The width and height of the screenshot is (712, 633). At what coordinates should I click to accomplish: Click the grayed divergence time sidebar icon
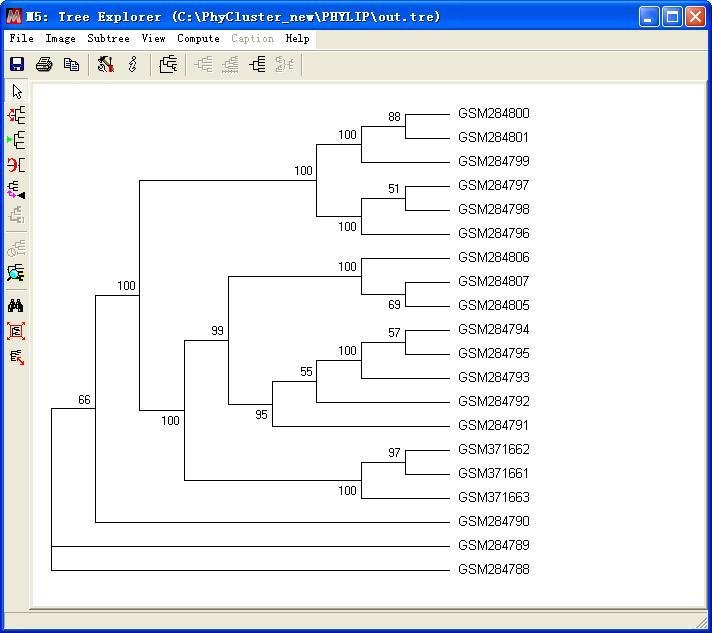[x=16, y=248]
